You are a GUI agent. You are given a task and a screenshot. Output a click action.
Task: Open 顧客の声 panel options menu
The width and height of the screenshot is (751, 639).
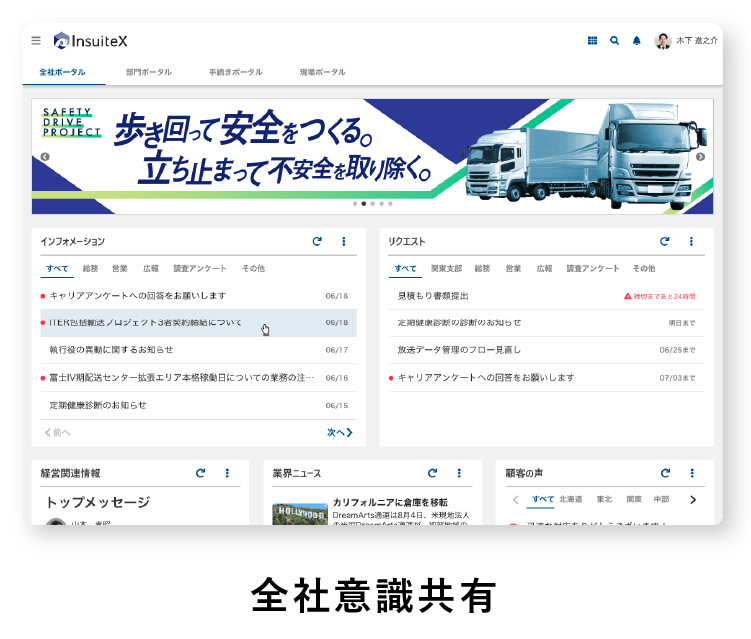click(692, 473)
